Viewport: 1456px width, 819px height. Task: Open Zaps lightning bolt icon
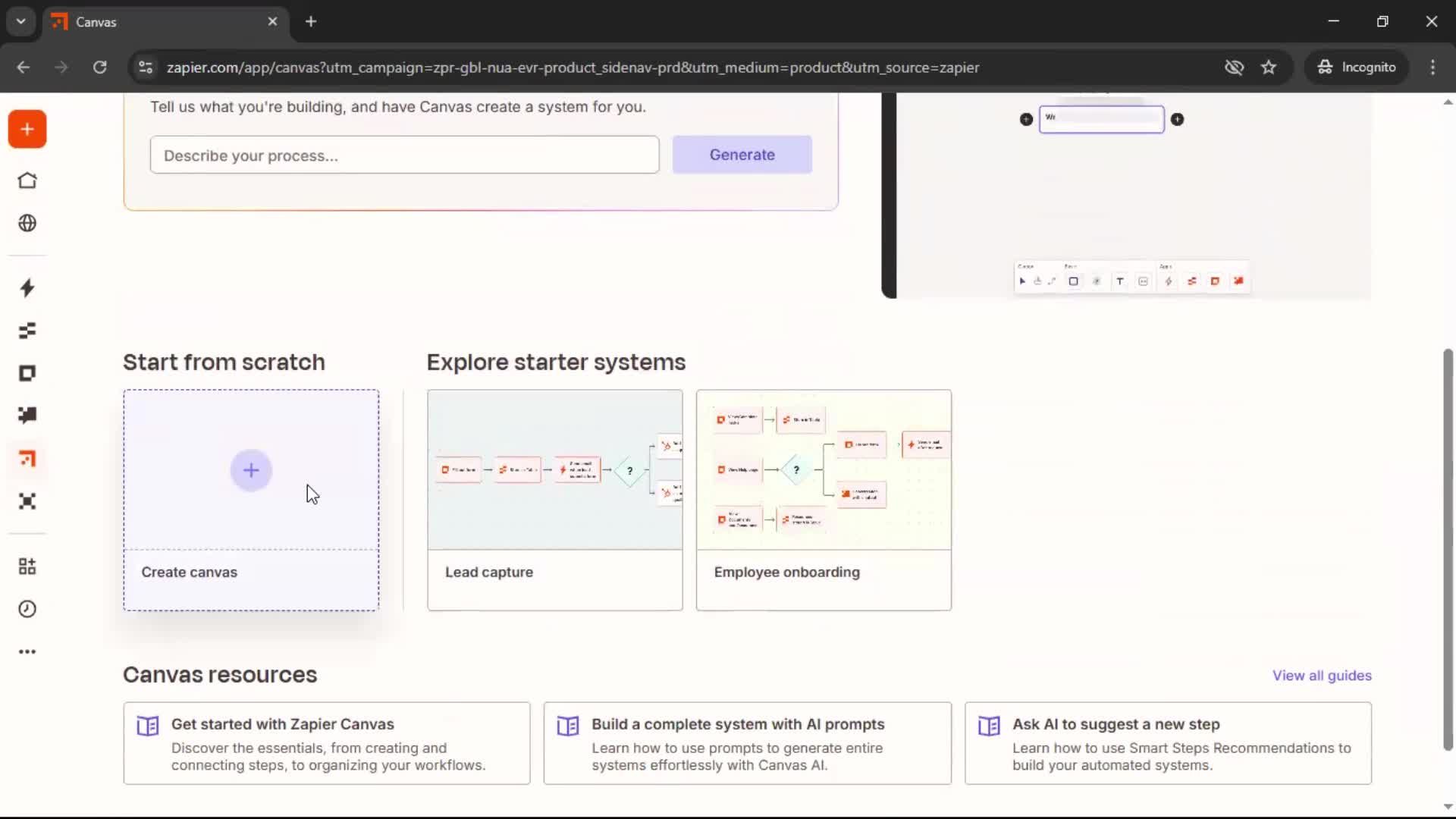tap(27, 287)
